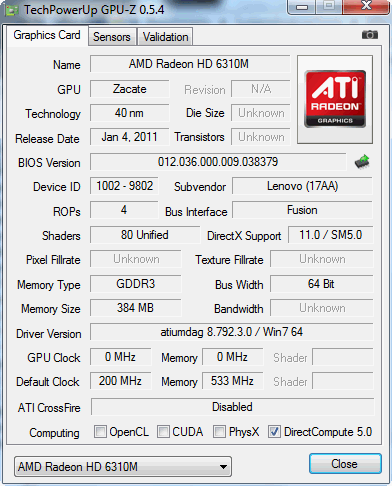
Task: Click the GPU-Z title bar app icon
Action: 12,10
